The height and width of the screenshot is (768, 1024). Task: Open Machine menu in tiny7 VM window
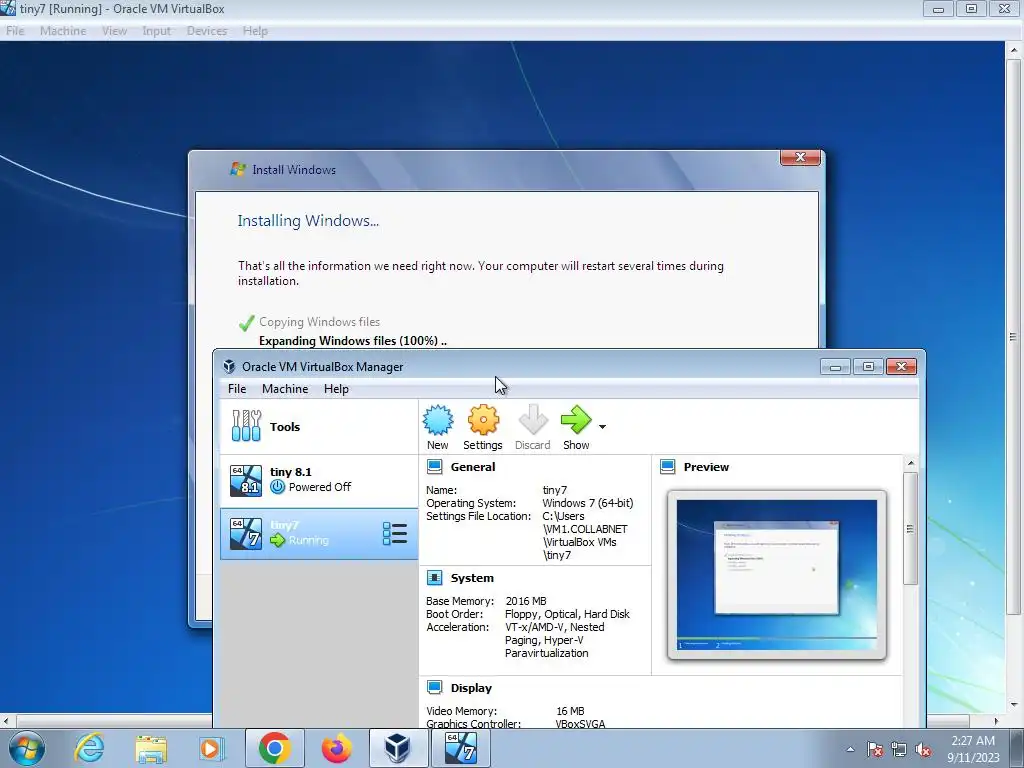pyautogui.click(x=63, y=31)
